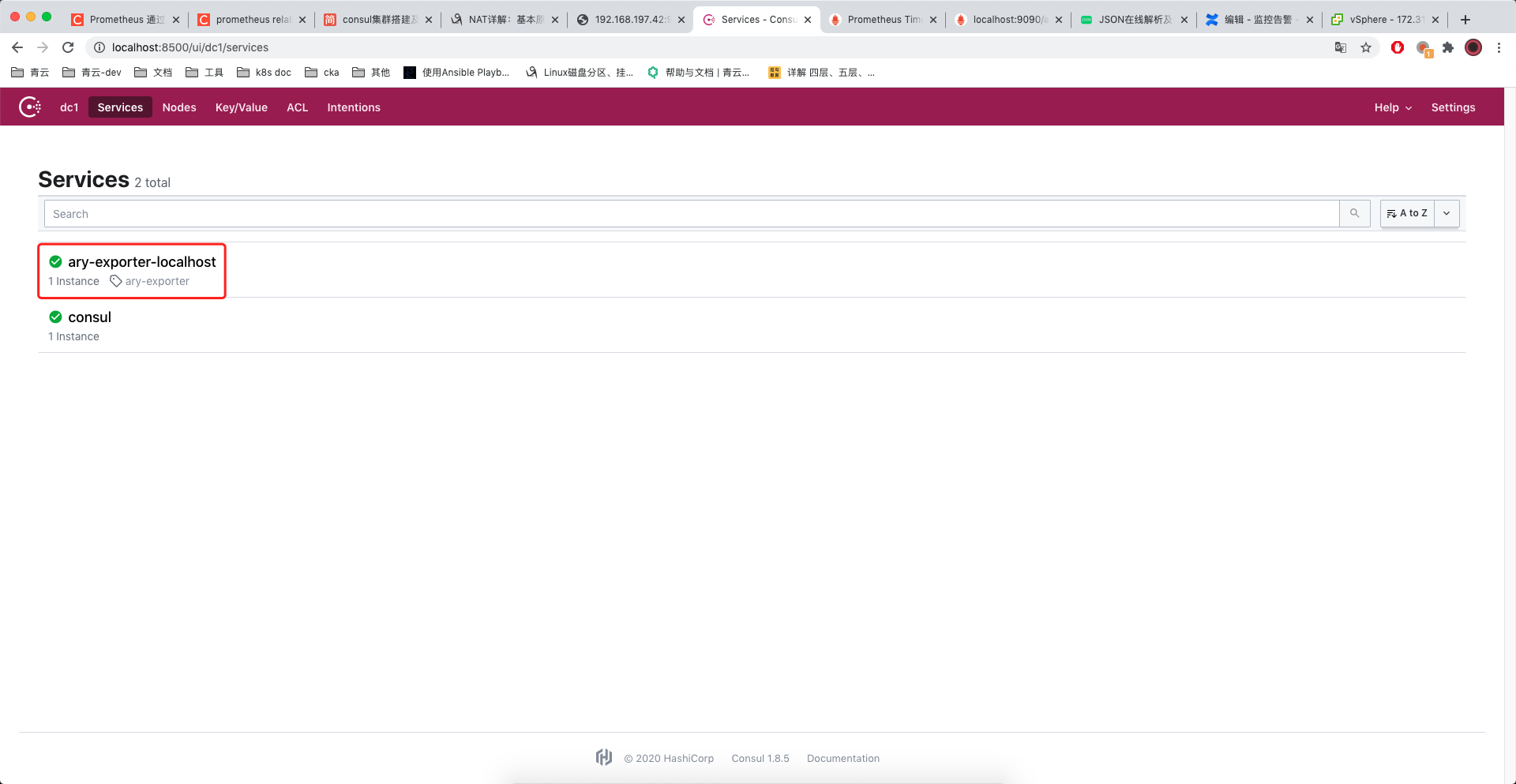Viewport: 1516px width, 784px height.
Task: Open the A to Z sort selector
Action: (x=1407, y=213)
